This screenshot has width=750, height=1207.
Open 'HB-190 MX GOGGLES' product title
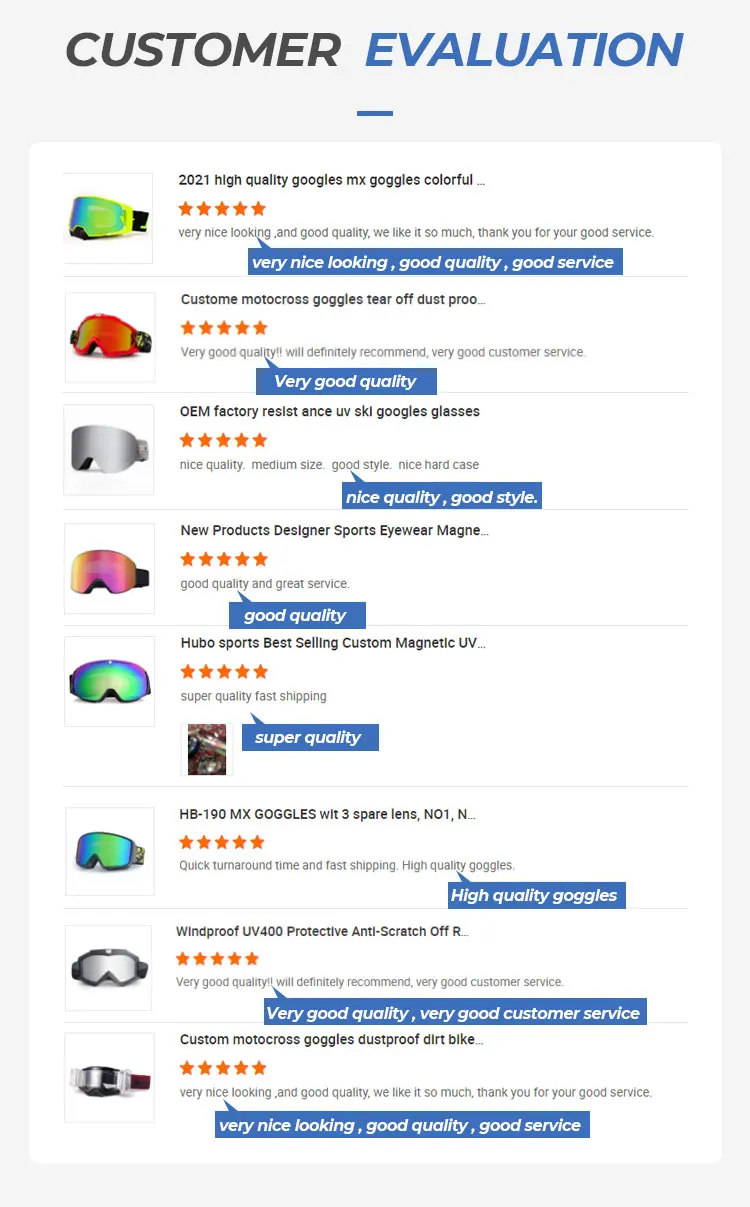coord(327,815)
